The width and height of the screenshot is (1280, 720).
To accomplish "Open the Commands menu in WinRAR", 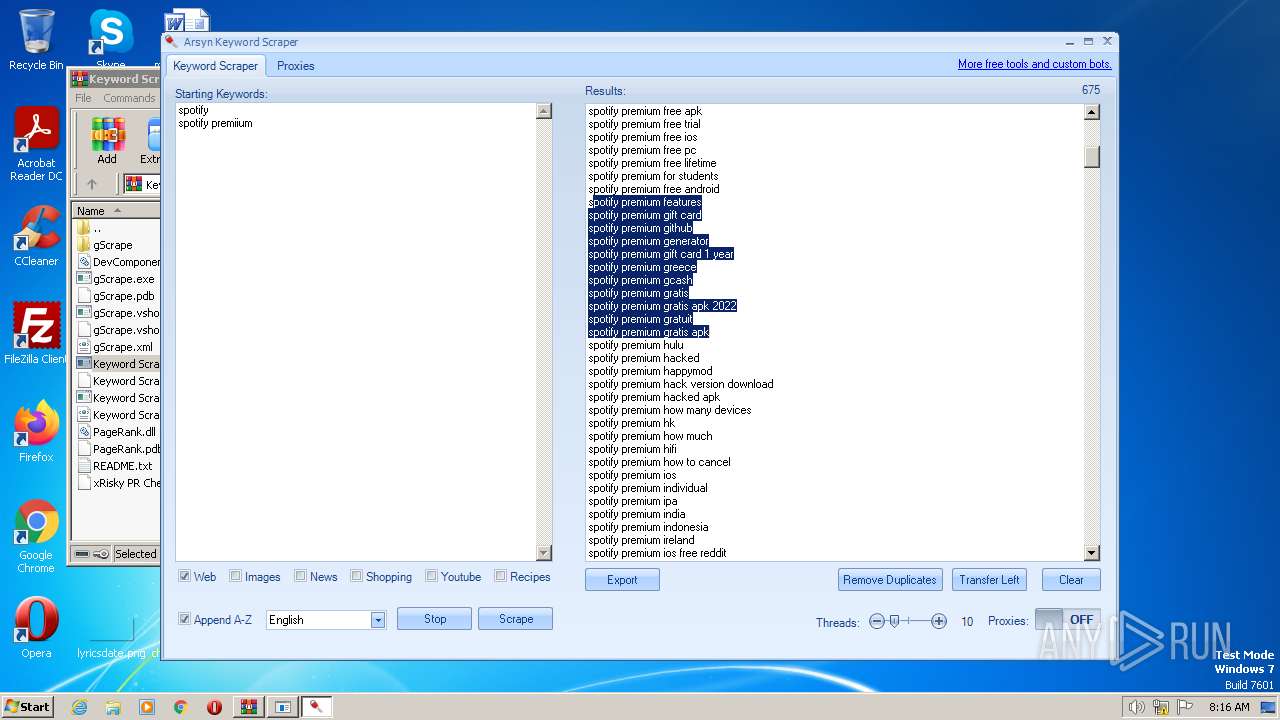I will (x=129, y=98).
